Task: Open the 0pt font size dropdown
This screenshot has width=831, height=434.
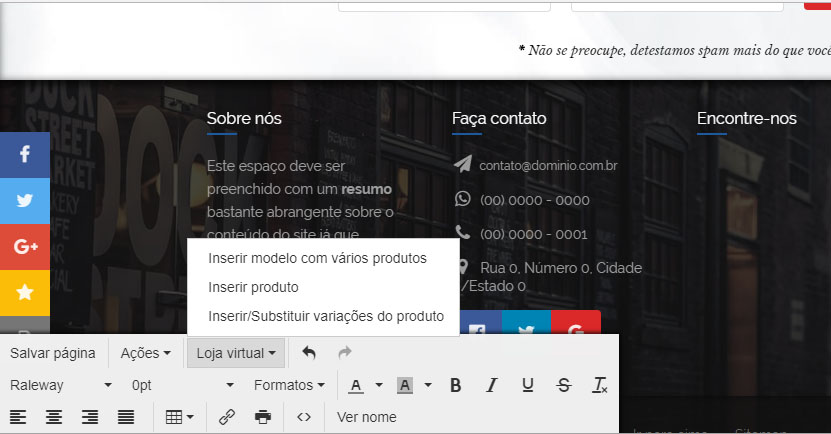Action: point(182,385)
